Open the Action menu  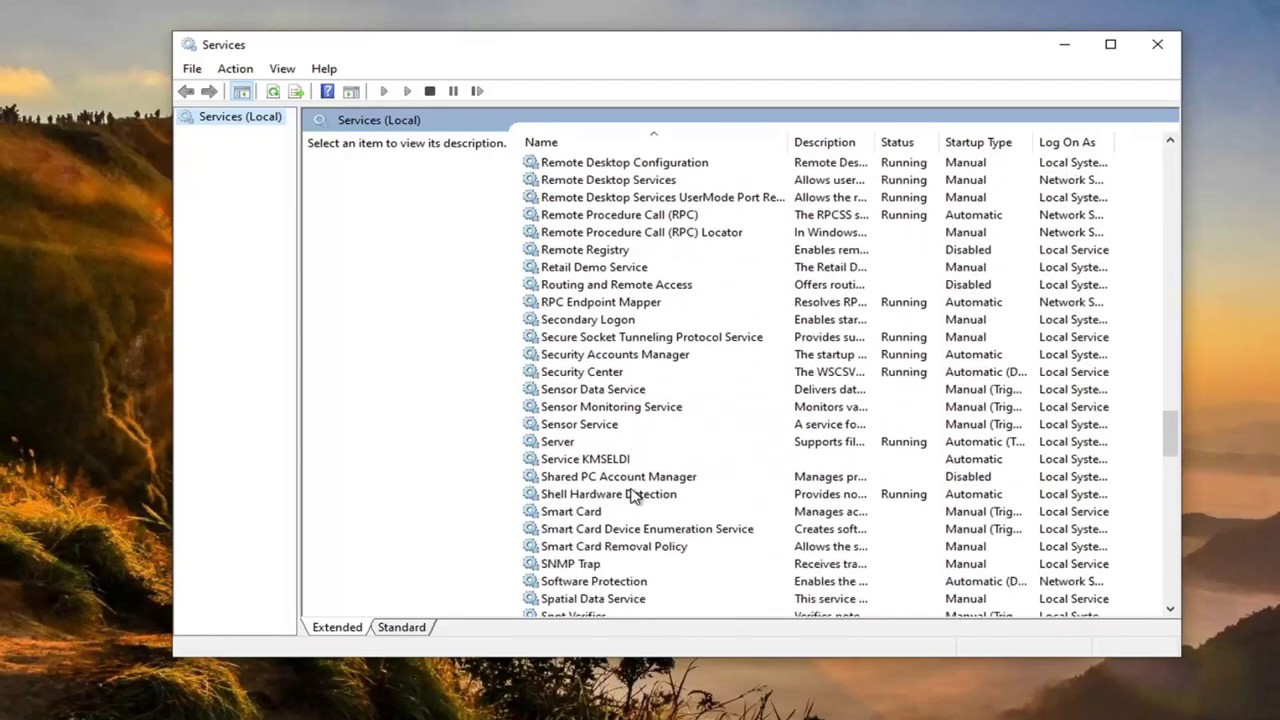235,69
